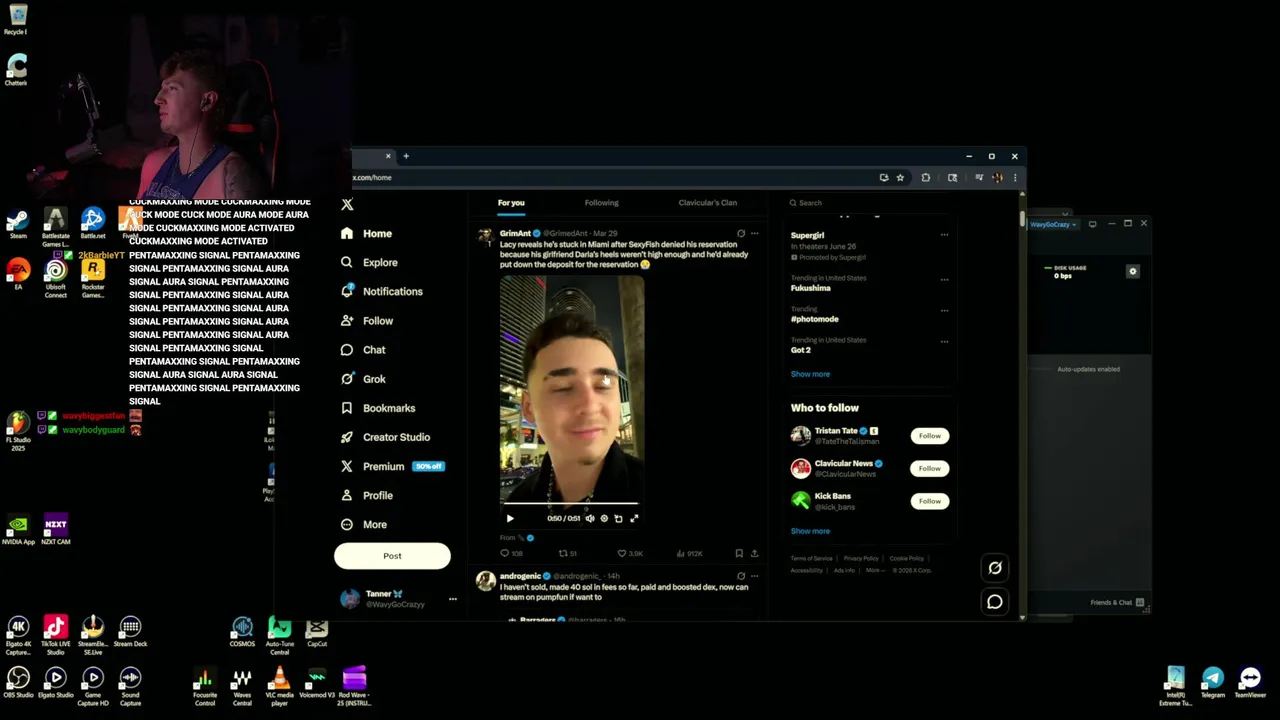Launch CapCut desktop shortcut
This screenshot has height=720, width=1280.
pos(317,632)
